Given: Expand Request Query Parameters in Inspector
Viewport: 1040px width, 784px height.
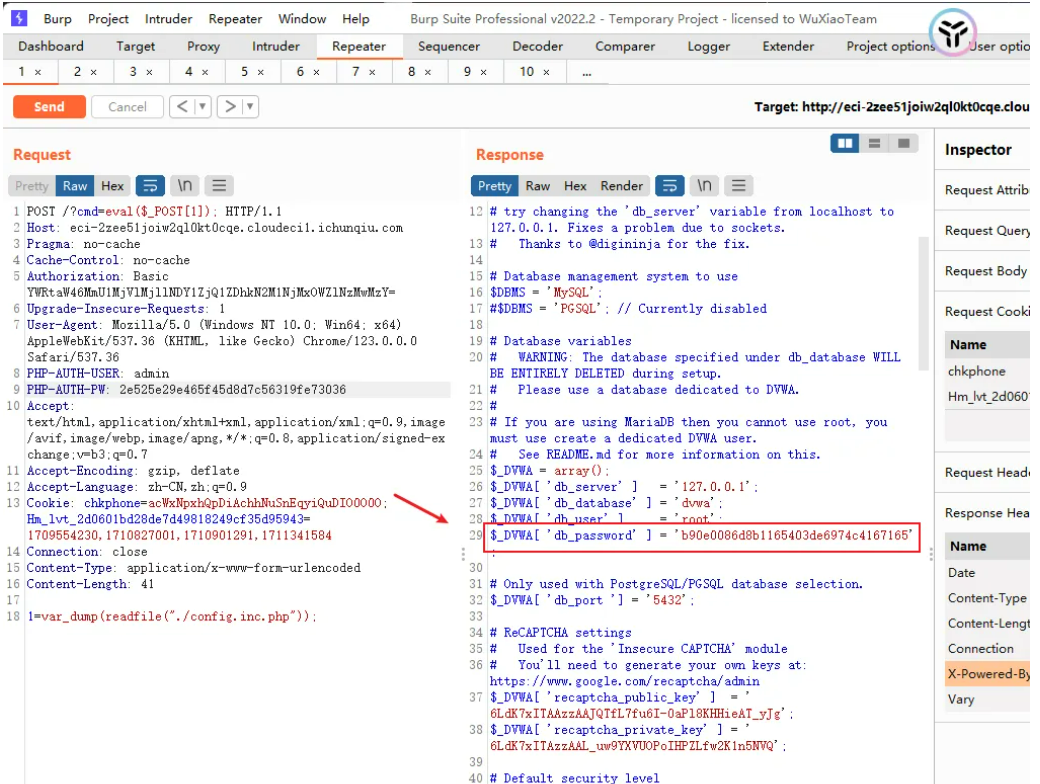Looking at the screenshot, I should pyautogui.click(x=986, y=231).
